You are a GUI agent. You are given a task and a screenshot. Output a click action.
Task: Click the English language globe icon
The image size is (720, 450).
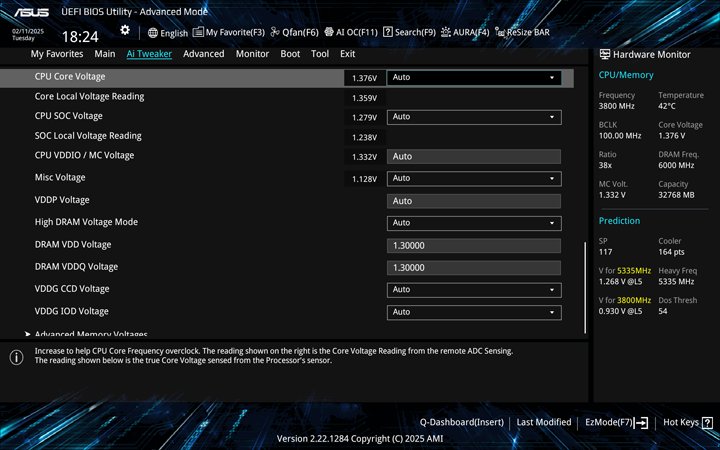pos(153,32)
